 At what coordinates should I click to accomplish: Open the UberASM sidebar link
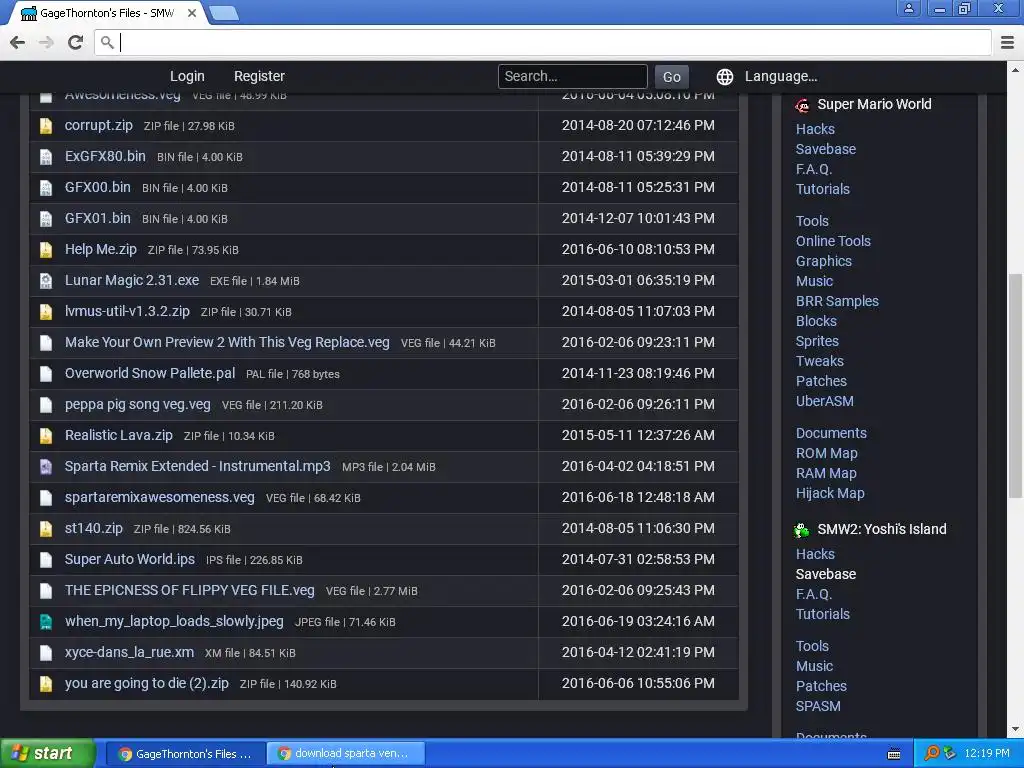[824, 401]
